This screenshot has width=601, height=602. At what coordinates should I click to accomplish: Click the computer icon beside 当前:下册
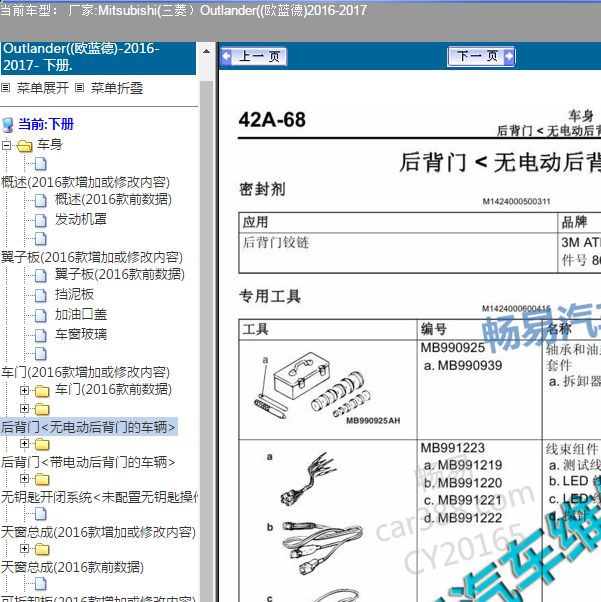click(x=8, y=125)
